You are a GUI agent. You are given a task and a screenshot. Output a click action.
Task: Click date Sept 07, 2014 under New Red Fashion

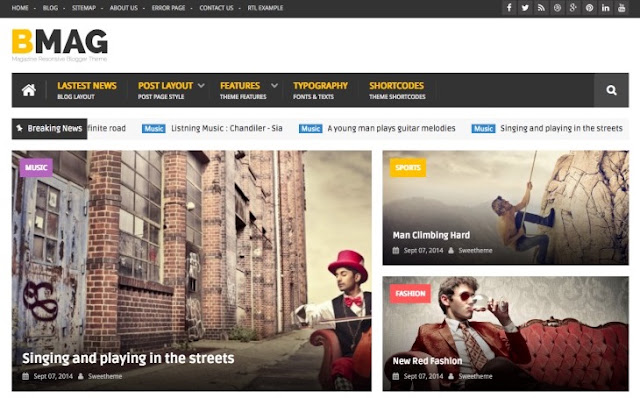coord(423,376)
